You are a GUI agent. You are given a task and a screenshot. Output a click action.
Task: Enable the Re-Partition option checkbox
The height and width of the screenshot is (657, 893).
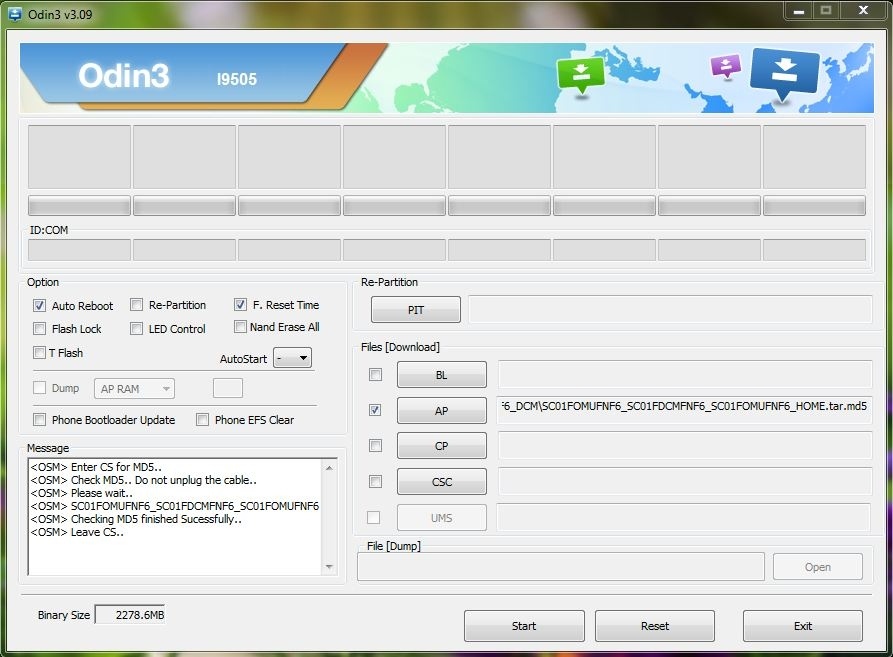tap(136, 305)
